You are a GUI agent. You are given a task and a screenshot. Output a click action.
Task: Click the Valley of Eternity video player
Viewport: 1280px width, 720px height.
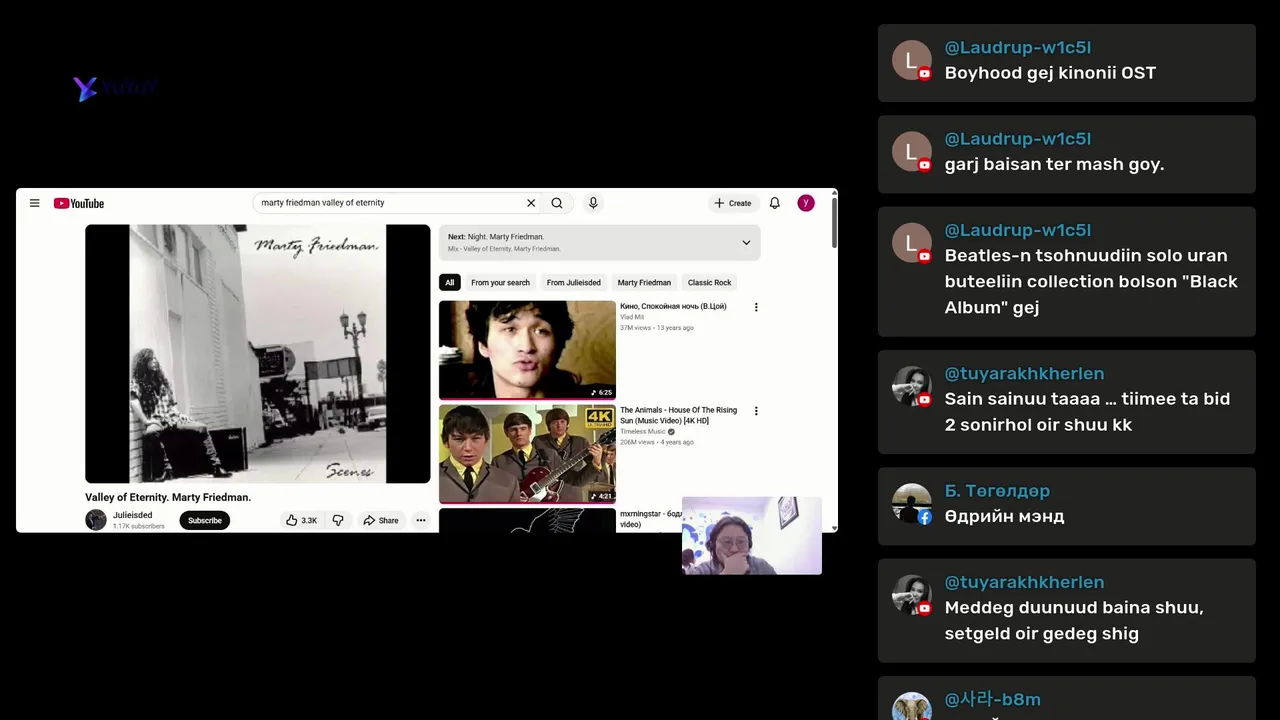click(258, 354)
